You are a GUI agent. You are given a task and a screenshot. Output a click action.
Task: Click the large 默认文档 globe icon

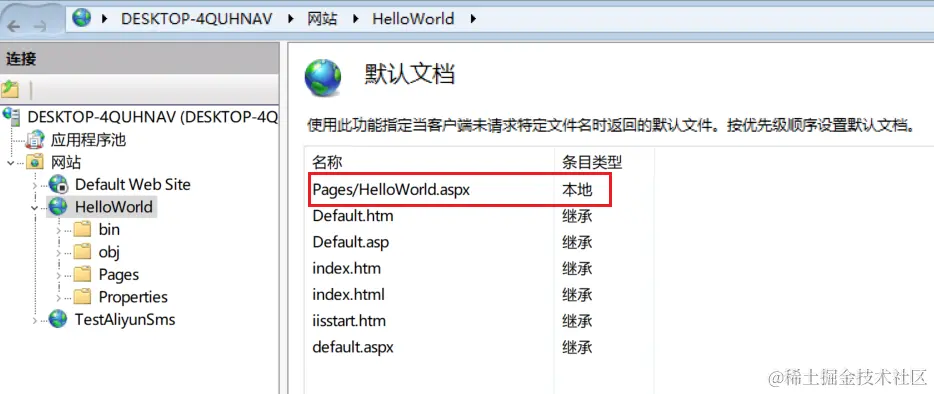pos(323,78)
